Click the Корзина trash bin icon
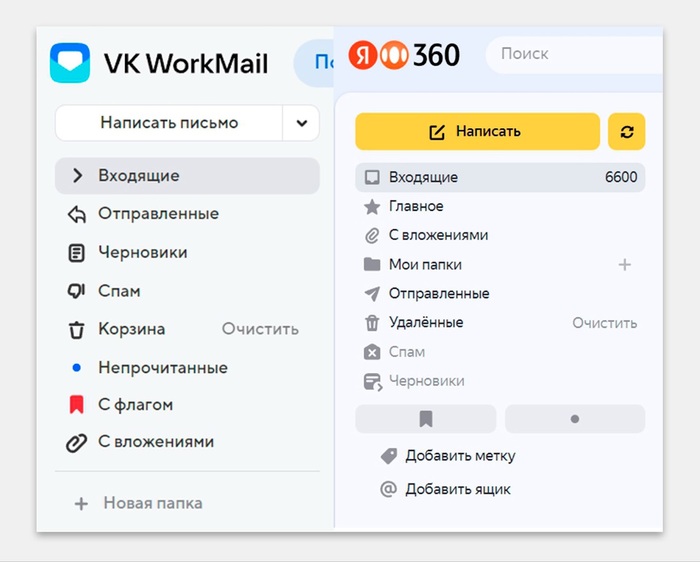Viewport: 700px width, 562px height. (76, 330)
